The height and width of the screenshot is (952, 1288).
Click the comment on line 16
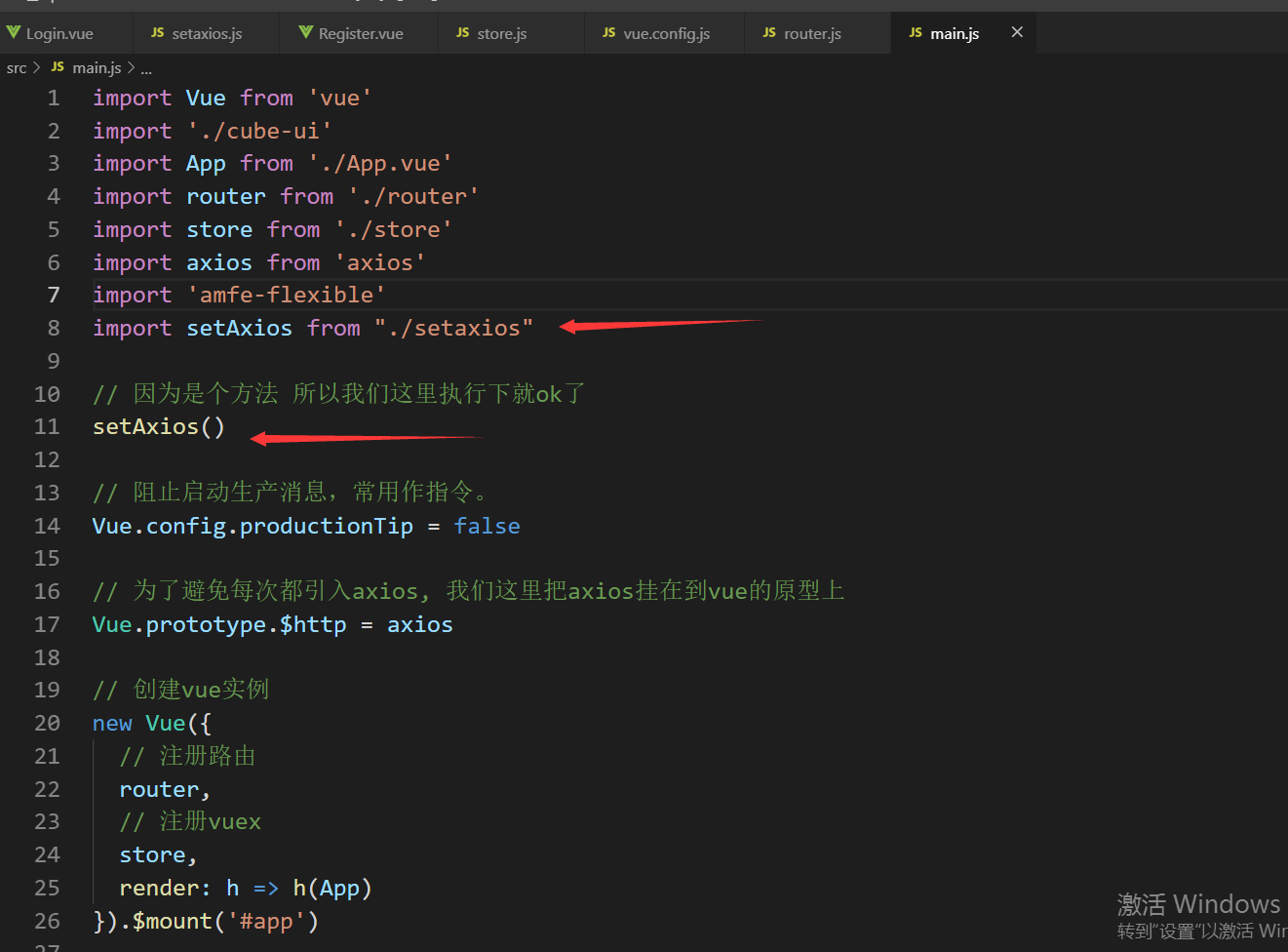[468, 591]
